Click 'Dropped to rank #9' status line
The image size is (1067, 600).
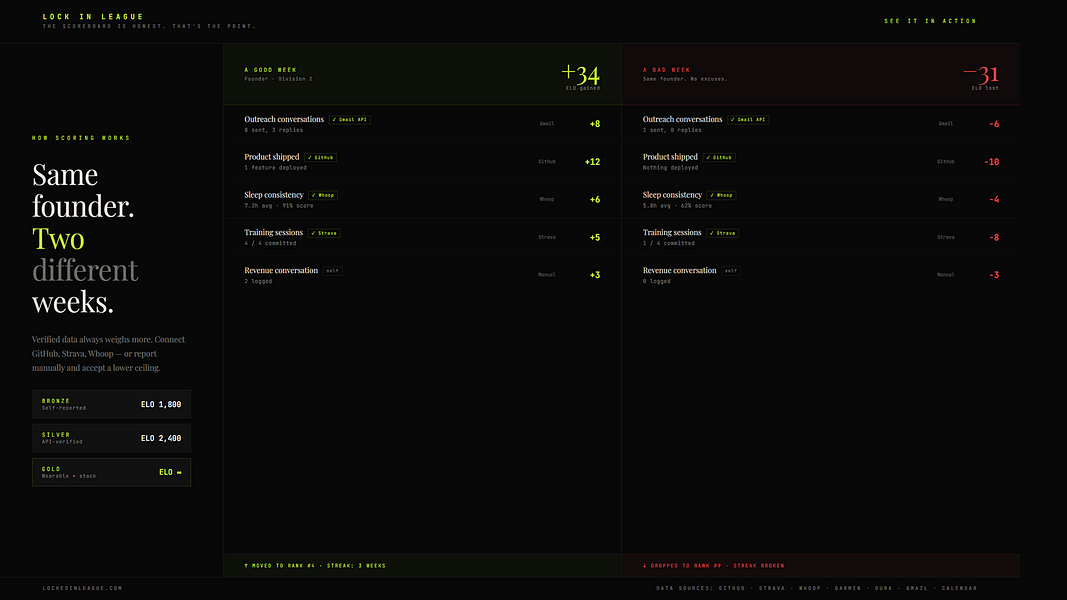click(x=713, y=566)
